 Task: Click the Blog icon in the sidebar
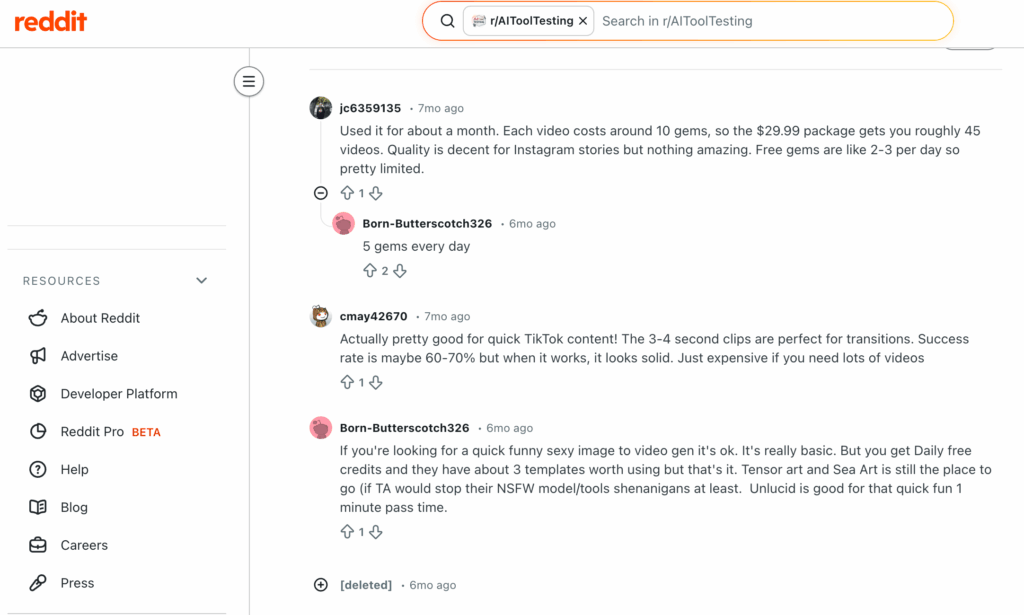tap(37, 507)
